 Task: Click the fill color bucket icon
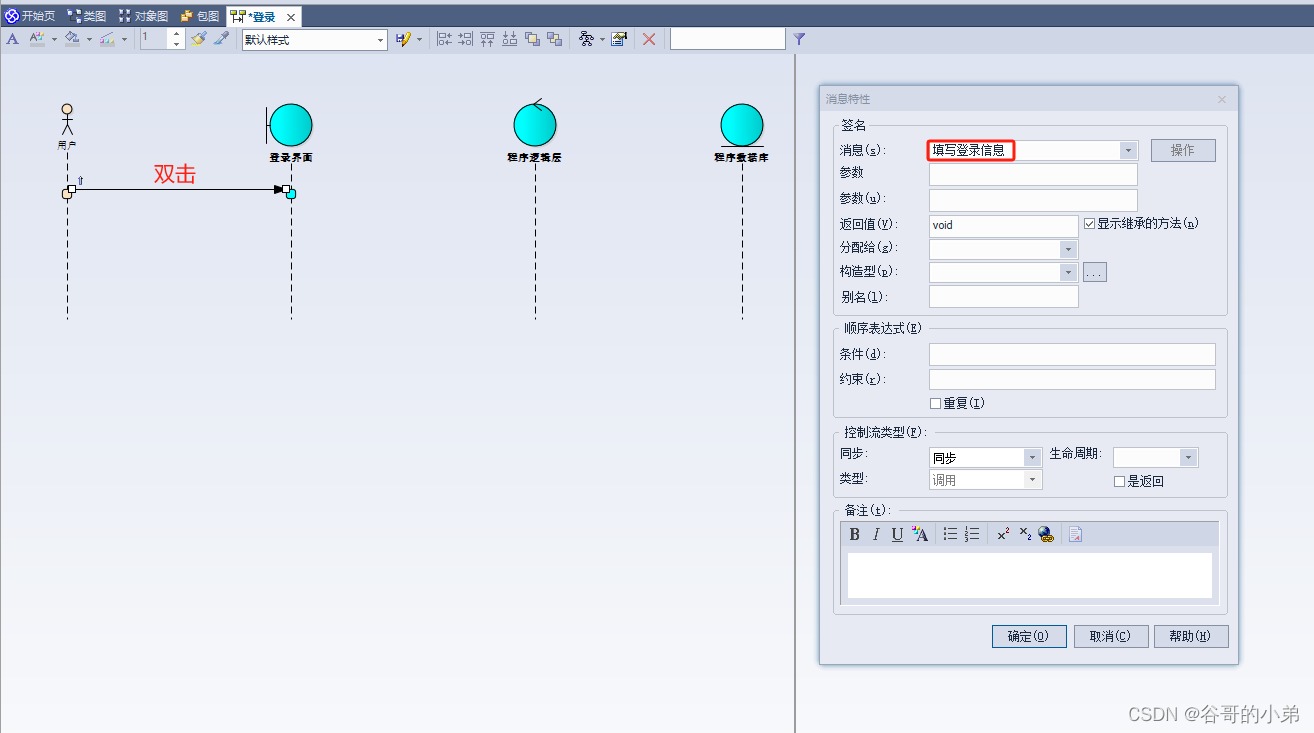point(72,39)
